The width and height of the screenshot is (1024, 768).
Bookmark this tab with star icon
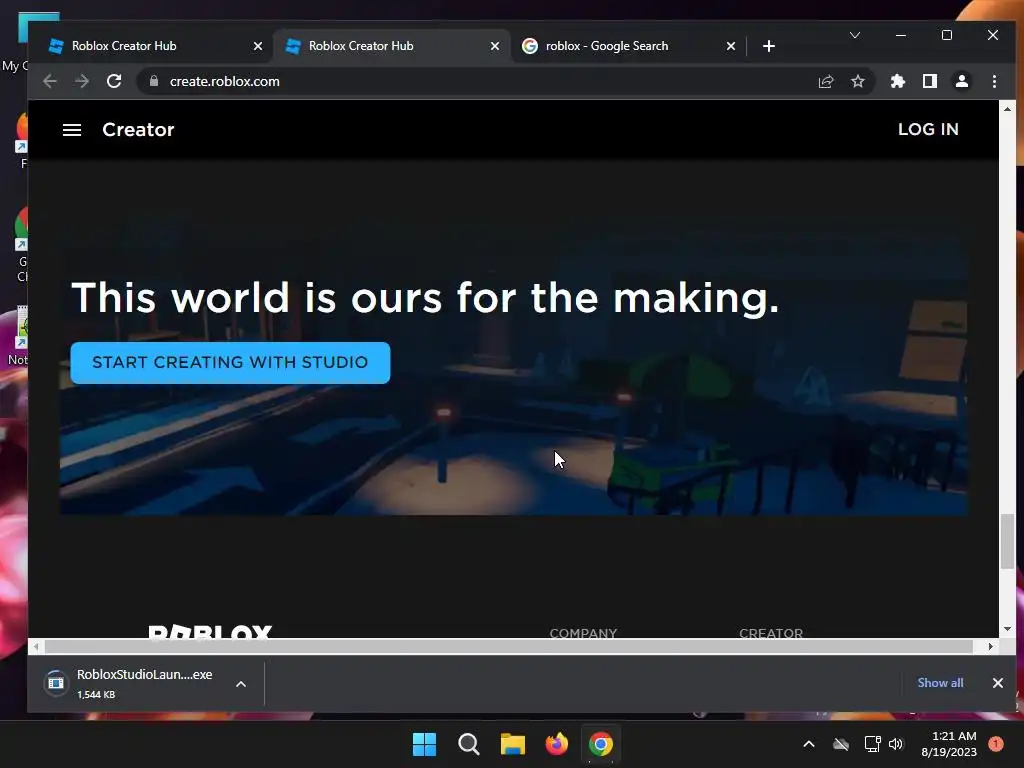pyautogui.click(x=857, y=81)
